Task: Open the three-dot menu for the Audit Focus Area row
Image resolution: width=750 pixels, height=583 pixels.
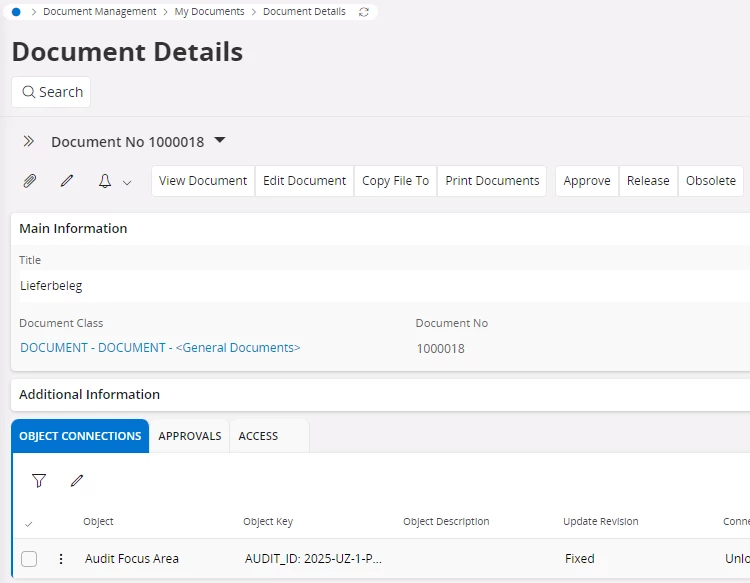Action: tap(61, 559)
